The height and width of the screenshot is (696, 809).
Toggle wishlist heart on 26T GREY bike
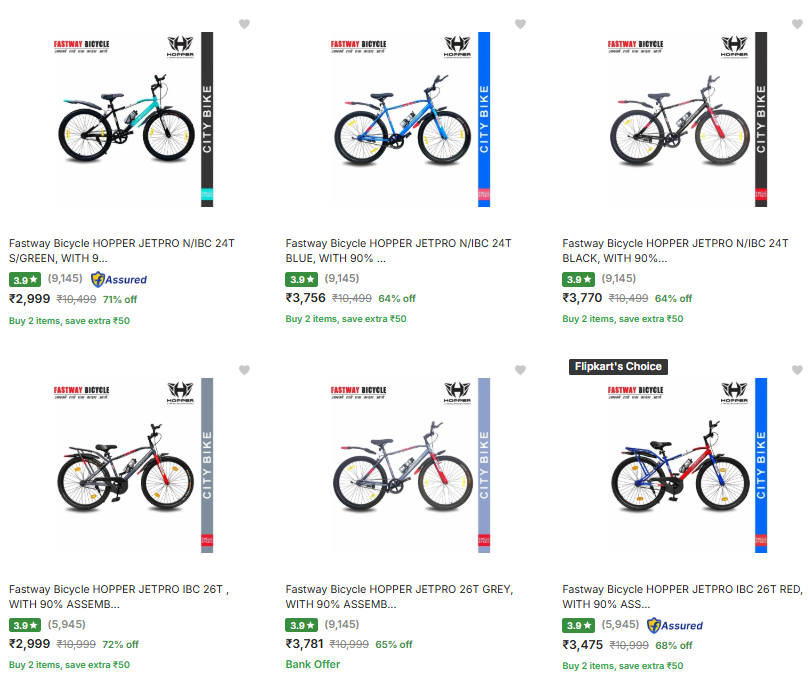520,370
